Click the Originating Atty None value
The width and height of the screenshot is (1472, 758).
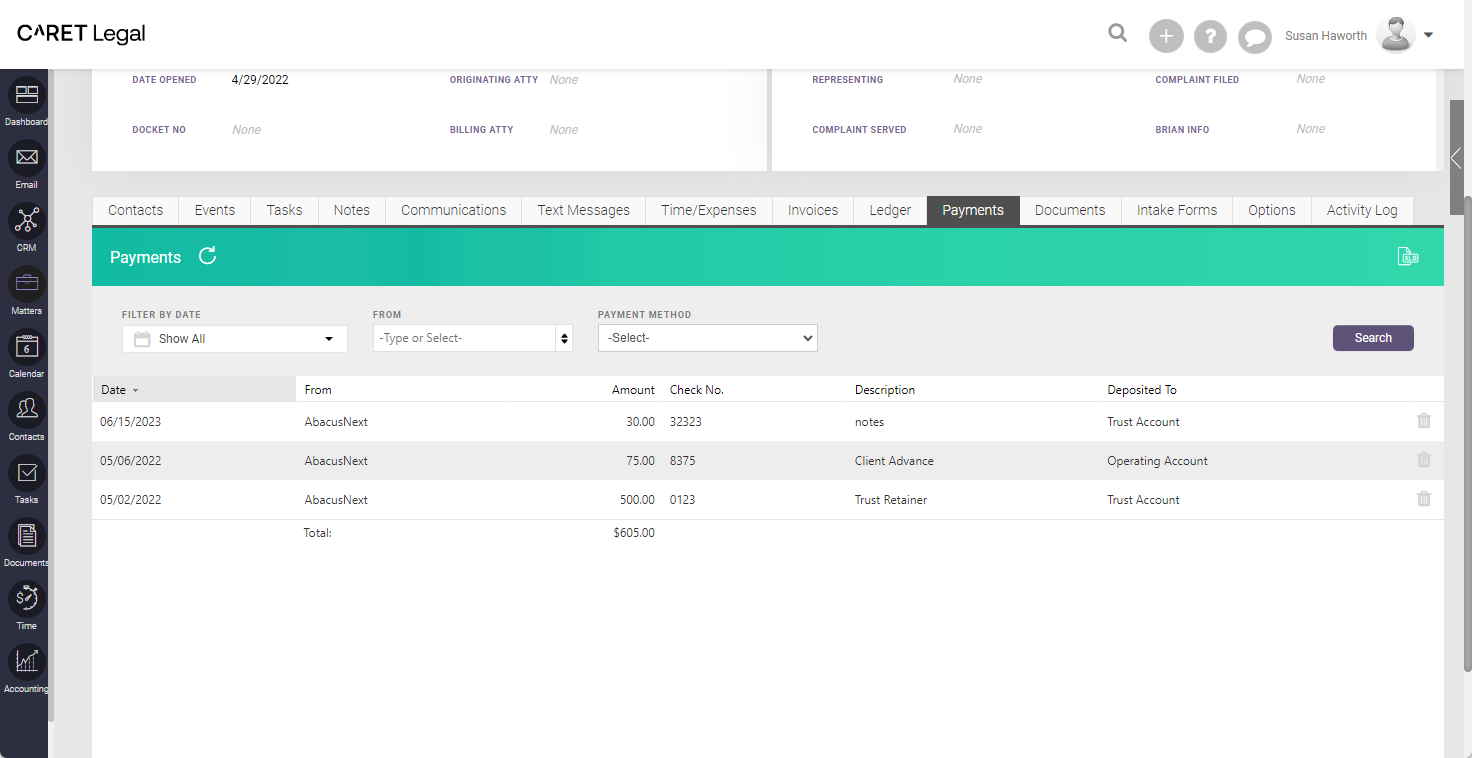pyautogui.click(x=564, y=80)
